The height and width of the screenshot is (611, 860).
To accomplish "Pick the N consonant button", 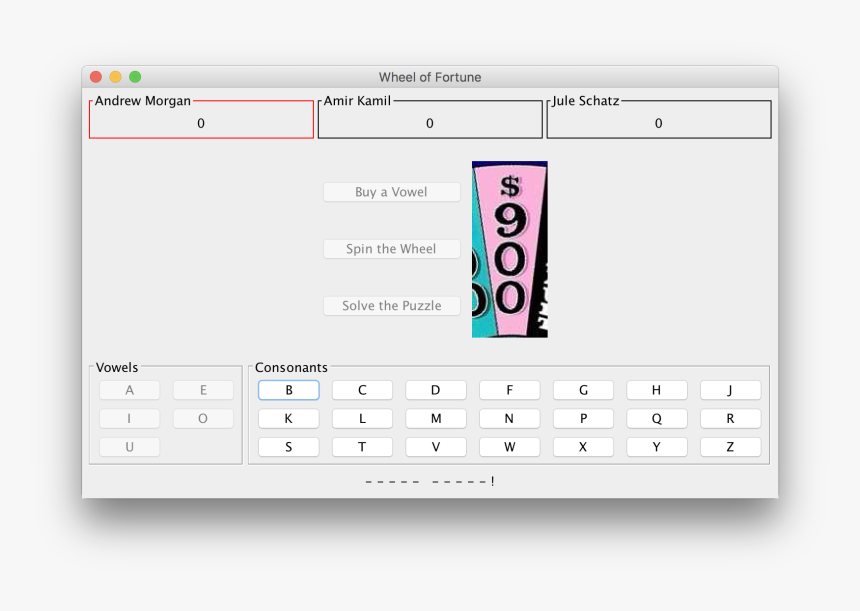I will tap(510, 418).
